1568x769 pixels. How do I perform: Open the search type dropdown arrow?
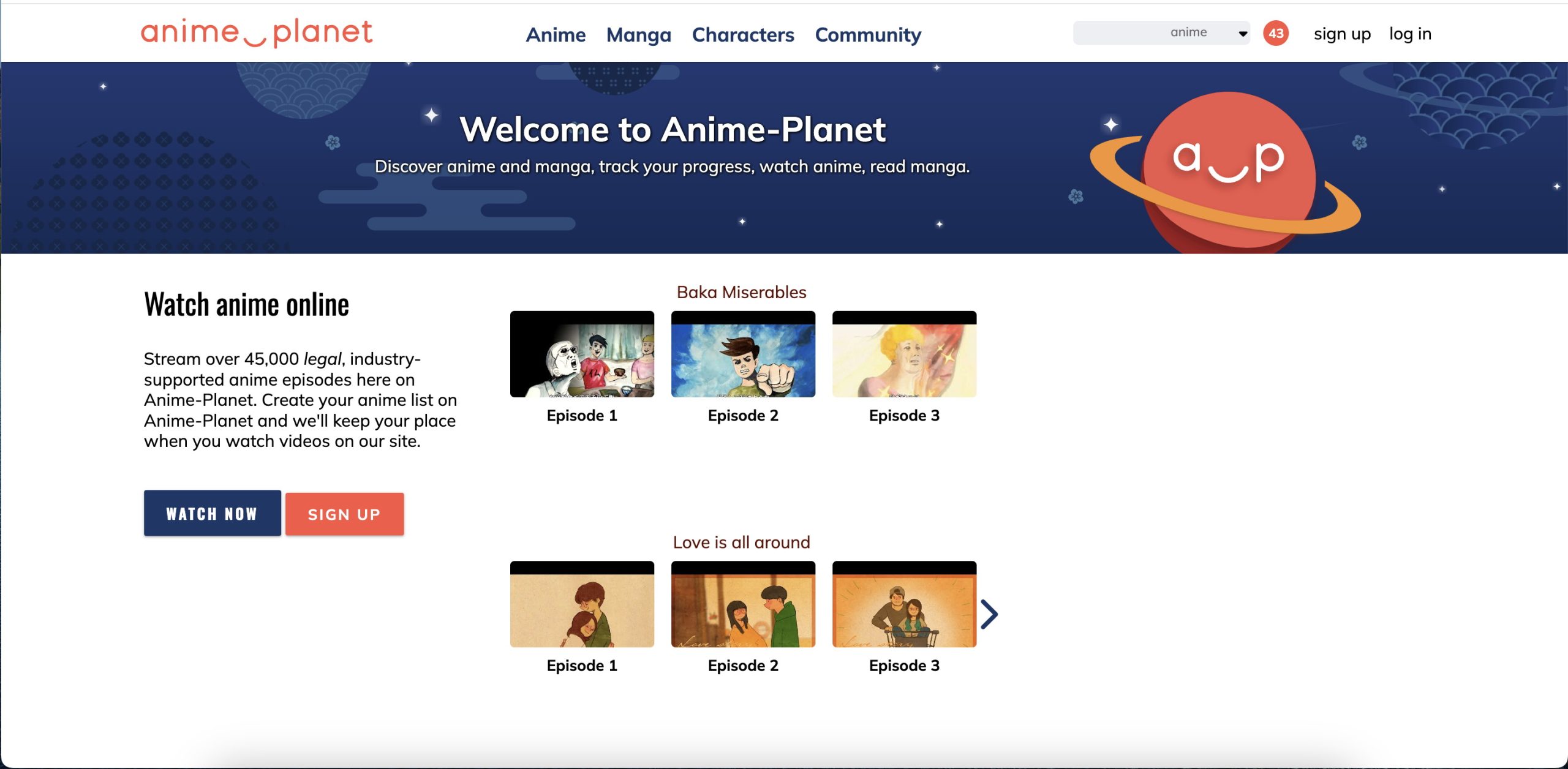[1243, 34]
